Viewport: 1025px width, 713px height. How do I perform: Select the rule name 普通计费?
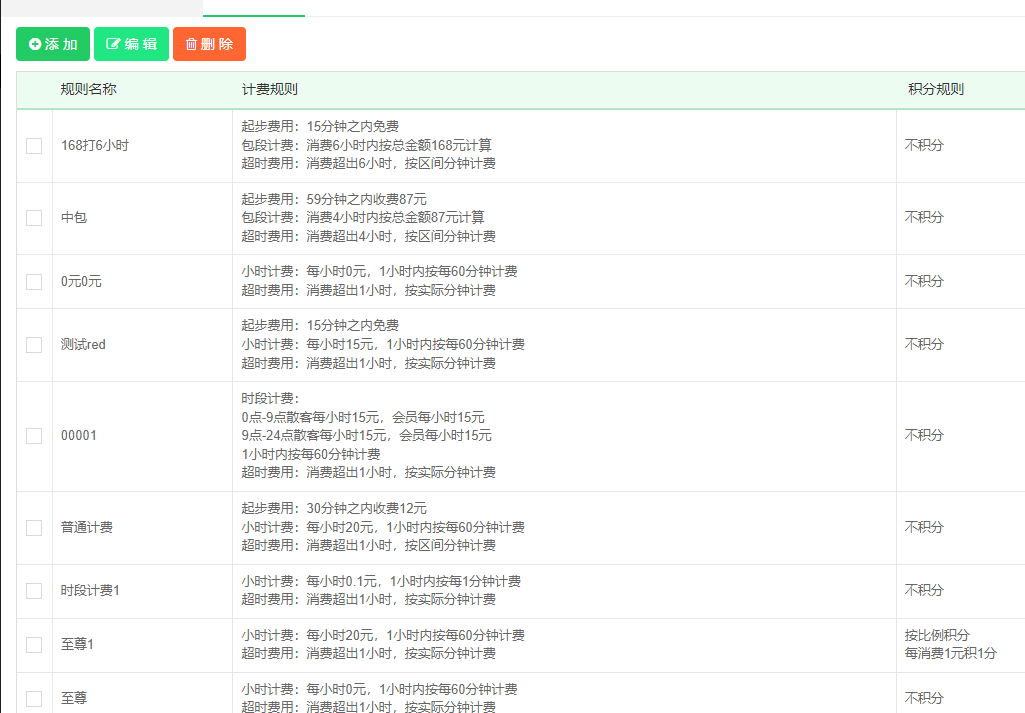(87, 527)
